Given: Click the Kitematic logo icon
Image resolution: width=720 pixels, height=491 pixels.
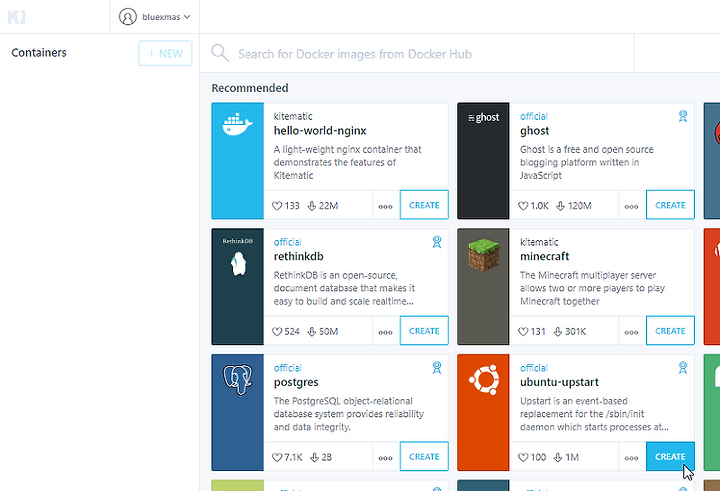Looking at the screenshot, I should pos(17,17).
